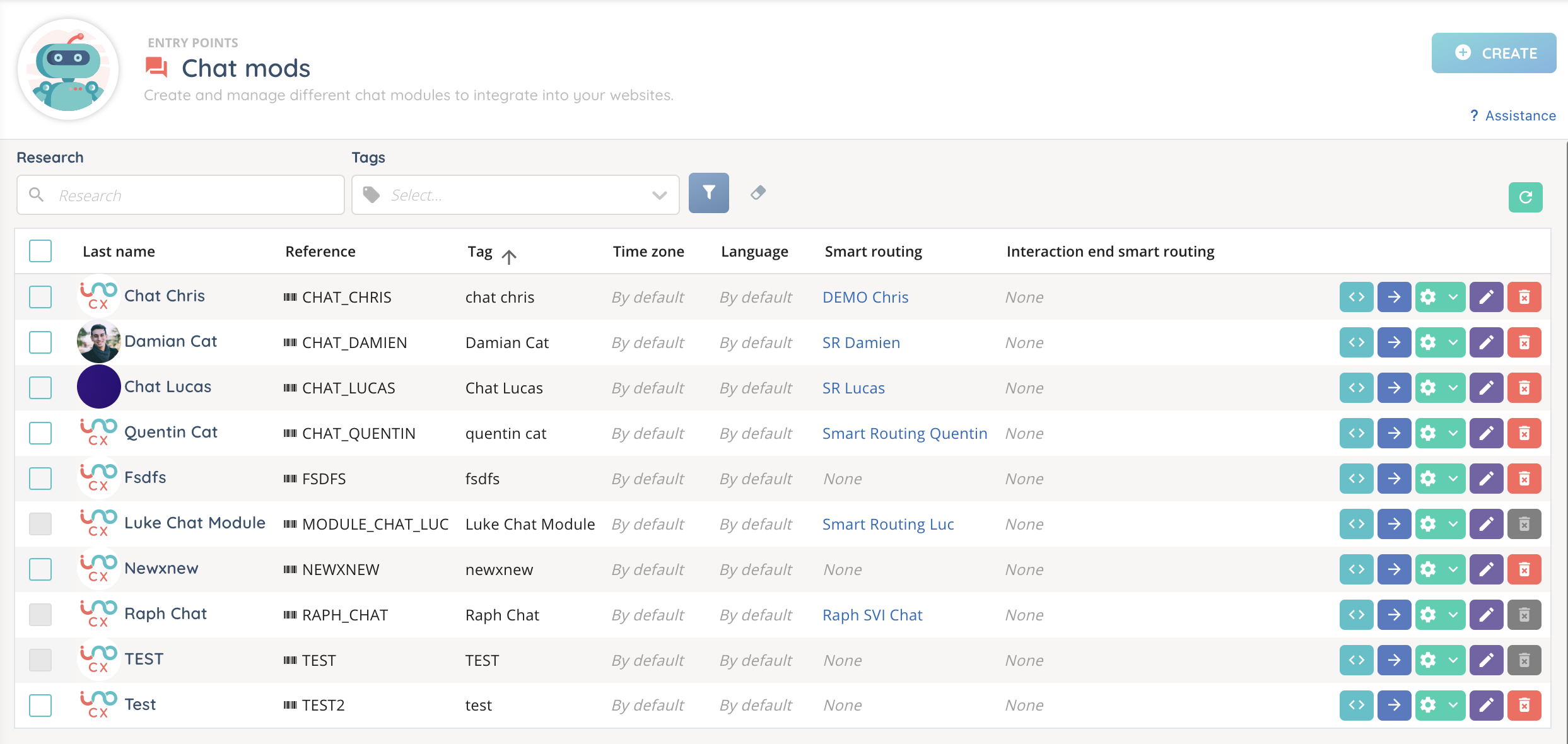Click the code embed icon for Test row
Screen dimensions: 1568x744
[1356, 705]
